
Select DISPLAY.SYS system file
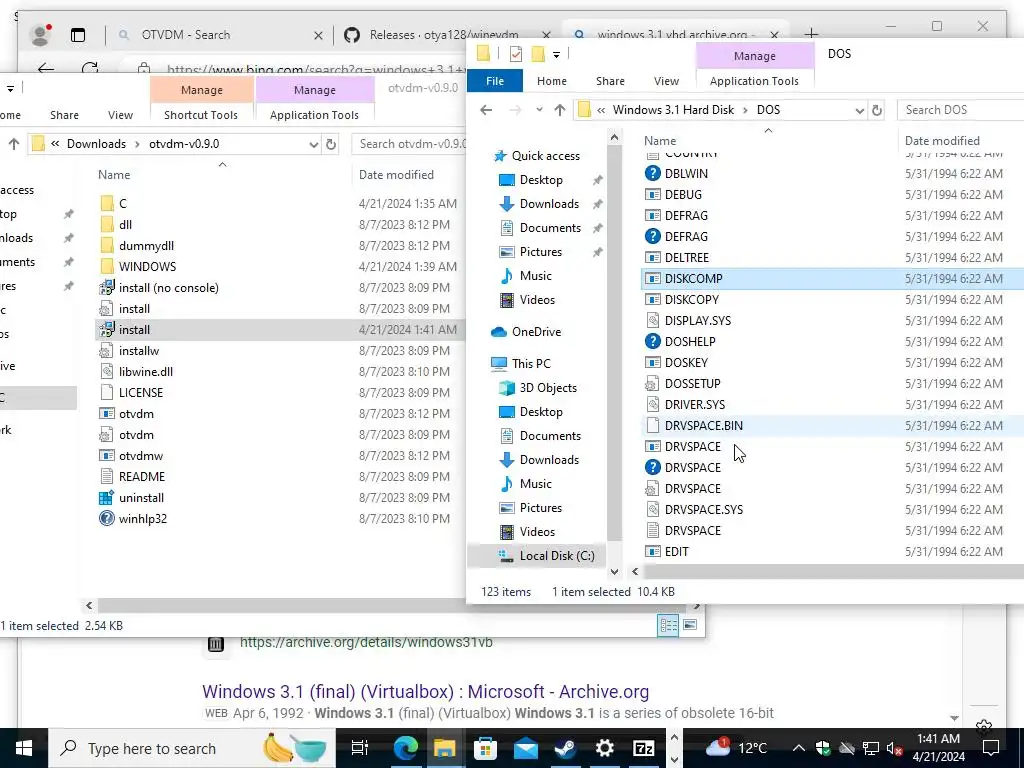pyautogui.click(x=697, y=321)
